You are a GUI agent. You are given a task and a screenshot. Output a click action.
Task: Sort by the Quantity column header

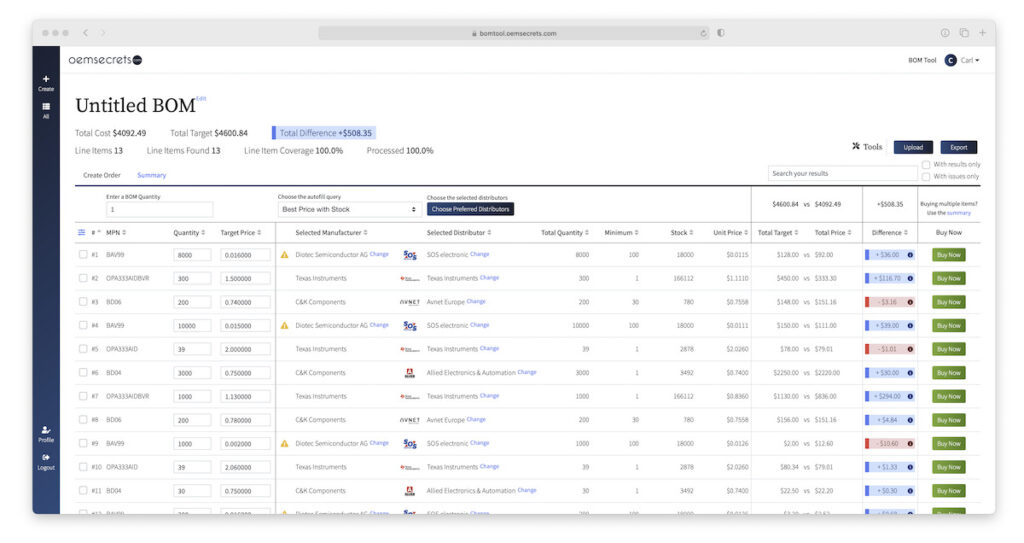click(x=189, y=233)
